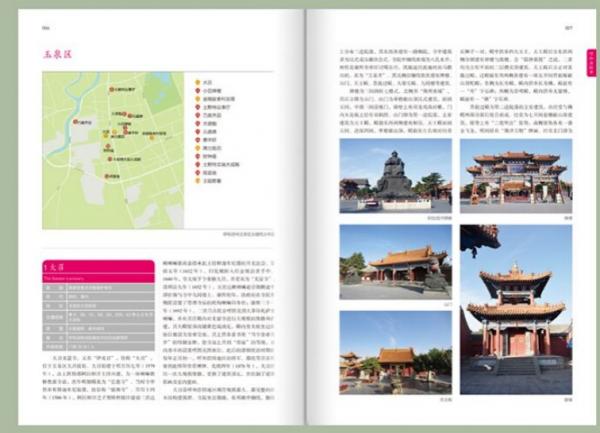Click the 玉泉区 section heading

(x=58, y=58)
